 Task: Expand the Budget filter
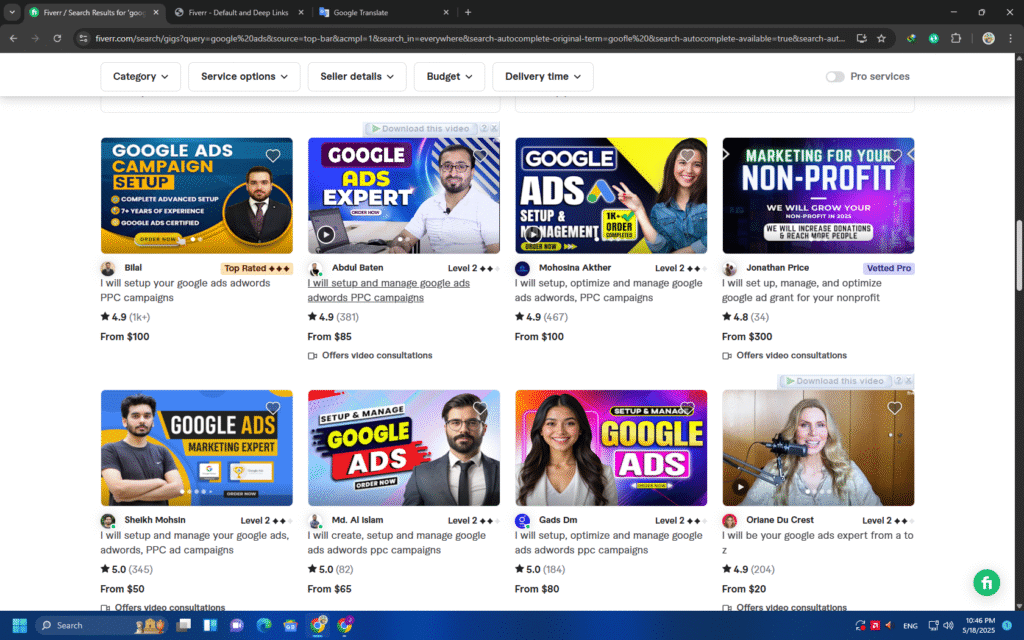tap(449, 76)
